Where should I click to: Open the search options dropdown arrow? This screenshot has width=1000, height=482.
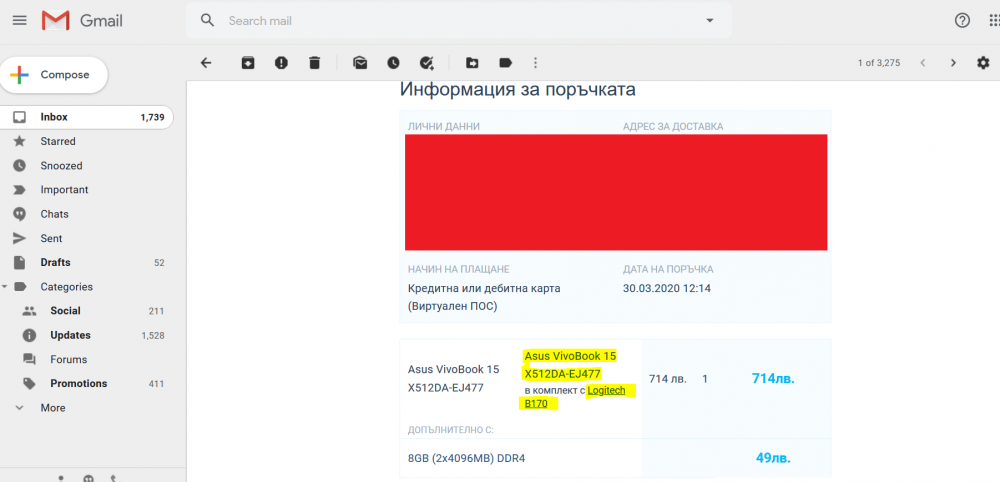(710, 21)
